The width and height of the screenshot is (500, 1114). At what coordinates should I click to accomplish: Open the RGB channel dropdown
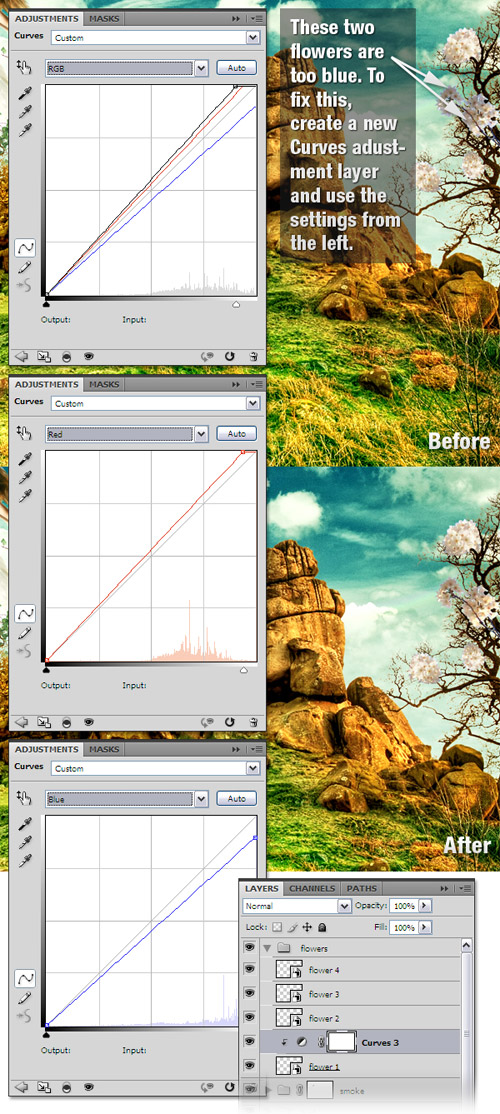[201, 68]
